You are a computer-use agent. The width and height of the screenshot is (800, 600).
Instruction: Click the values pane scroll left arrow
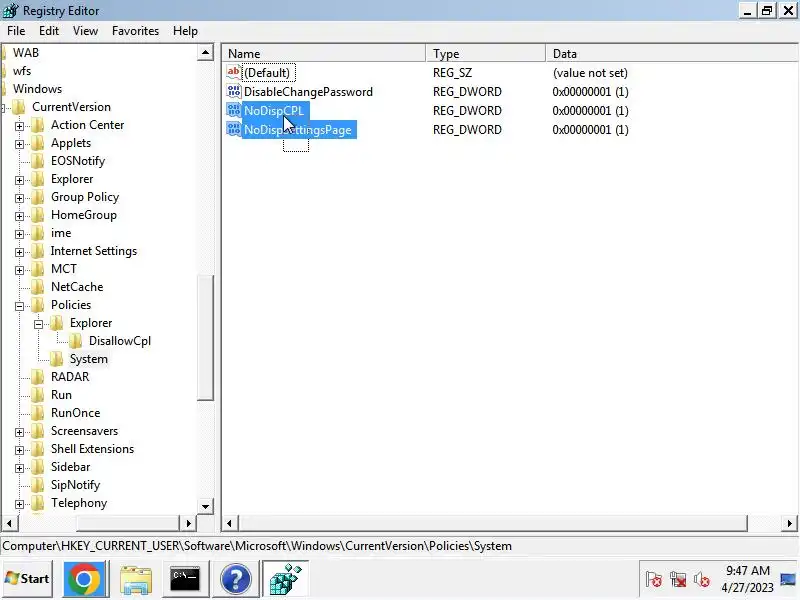pyautogui.click(x=230, y=523)
